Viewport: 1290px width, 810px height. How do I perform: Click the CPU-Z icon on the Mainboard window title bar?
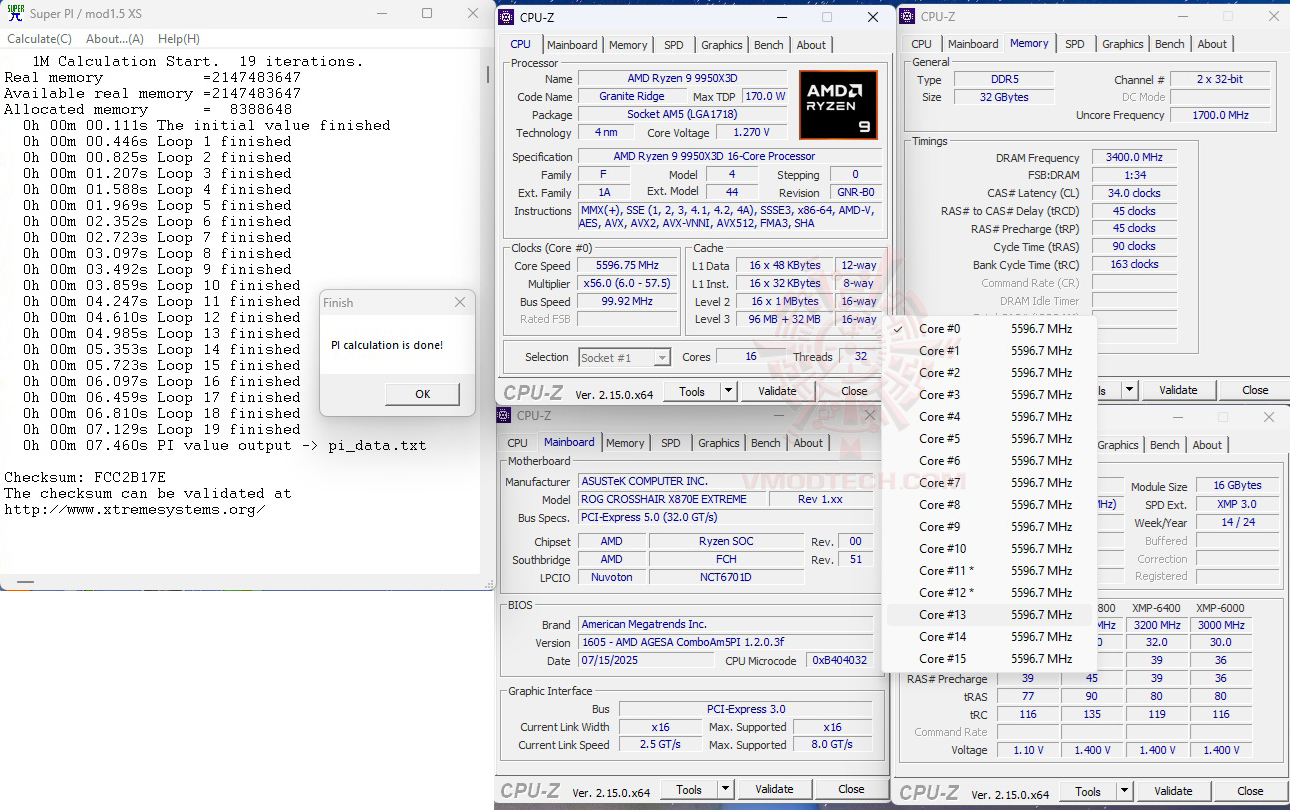pos(505,415)
